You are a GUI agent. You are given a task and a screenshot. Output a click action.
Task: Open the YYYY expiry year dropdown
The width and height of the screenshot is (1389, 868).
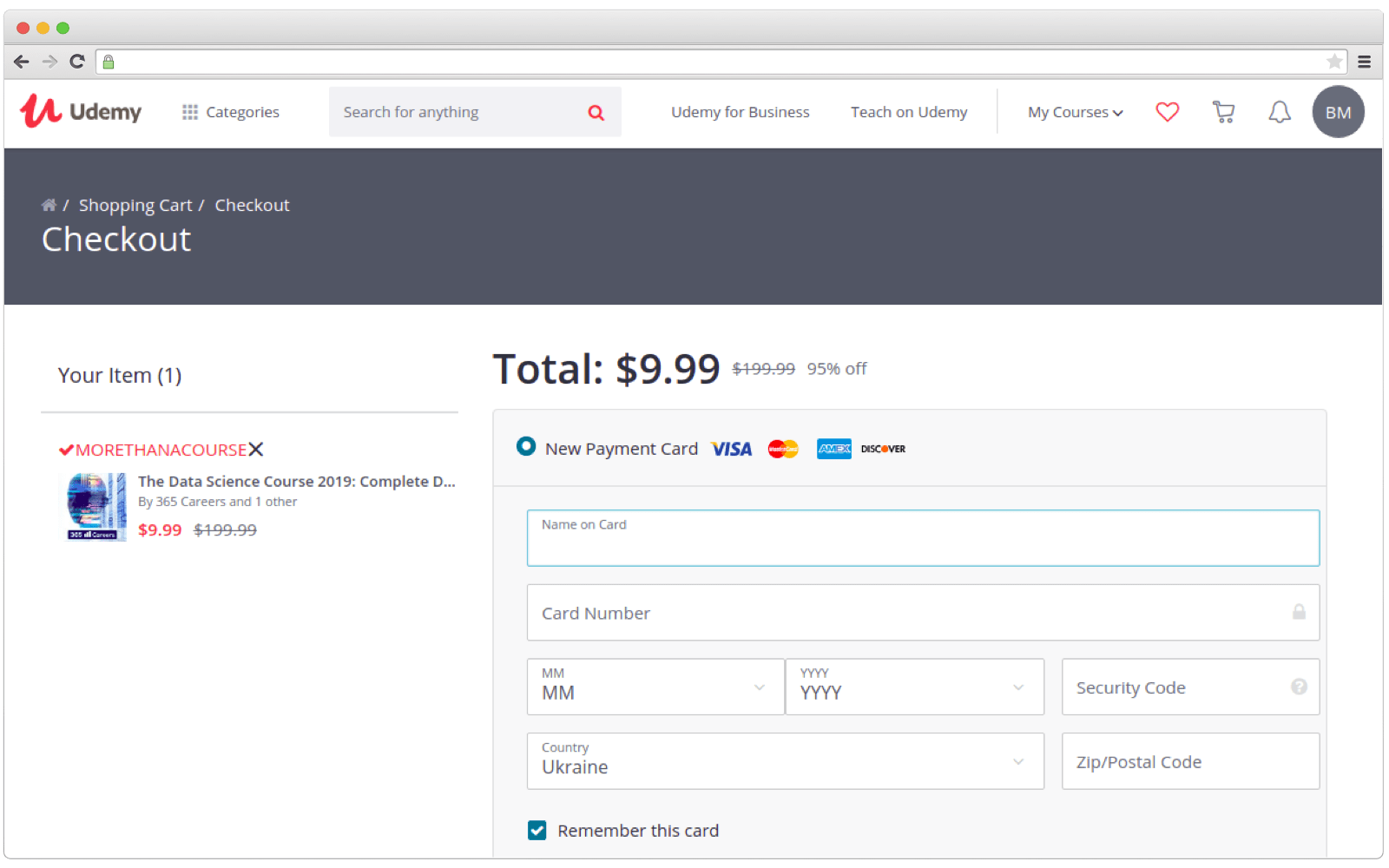click(x=914, y=687)
